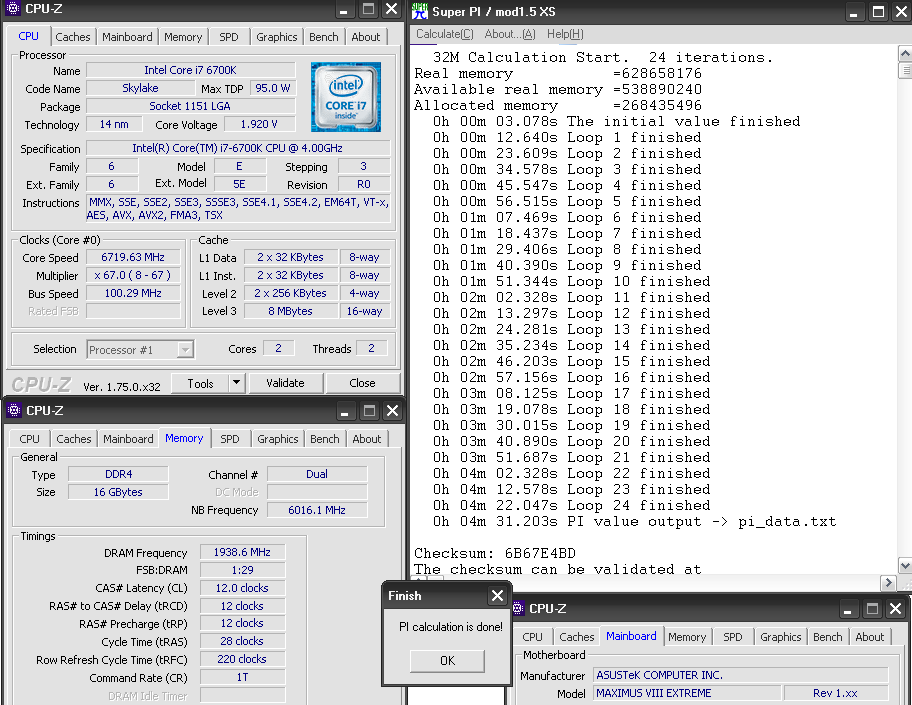This screenshot has height=705, width=912.
Task: Select Caches tab in the Mainboard CPU-Z window
Action: pyautogui.click(x=576, y=637)
